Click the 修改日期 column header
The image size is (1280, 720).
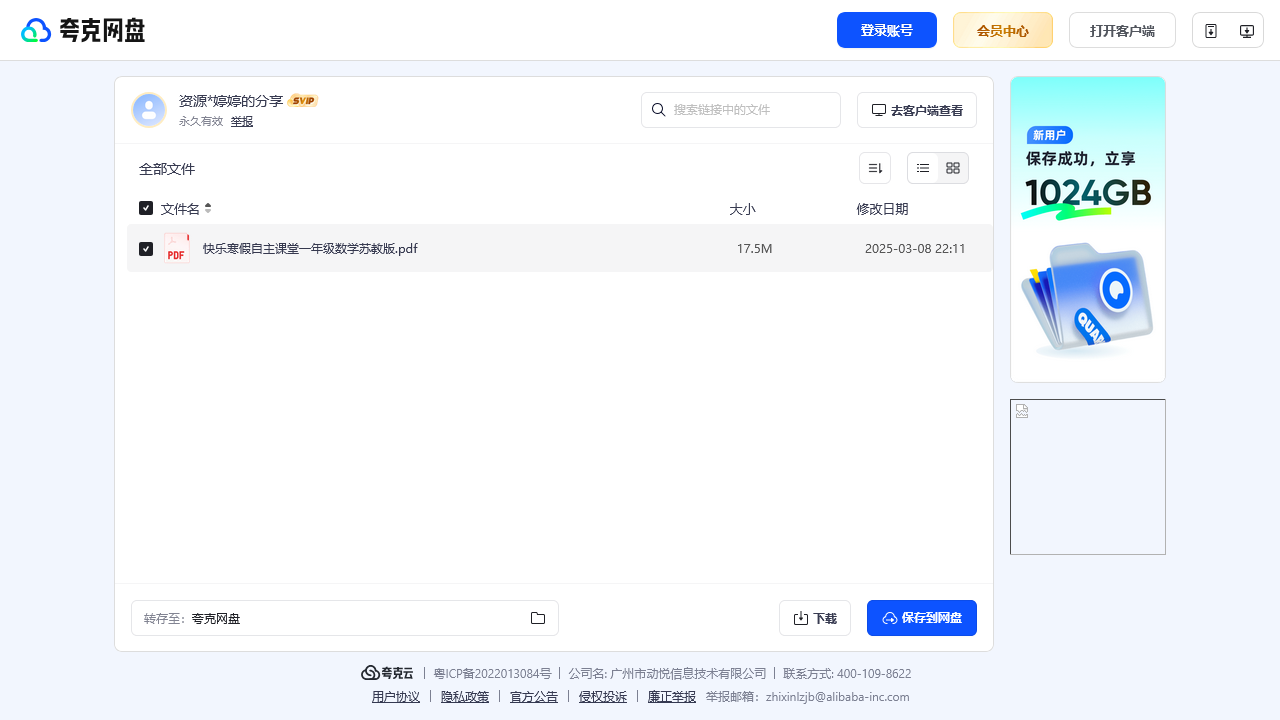(x=882, y=209)
